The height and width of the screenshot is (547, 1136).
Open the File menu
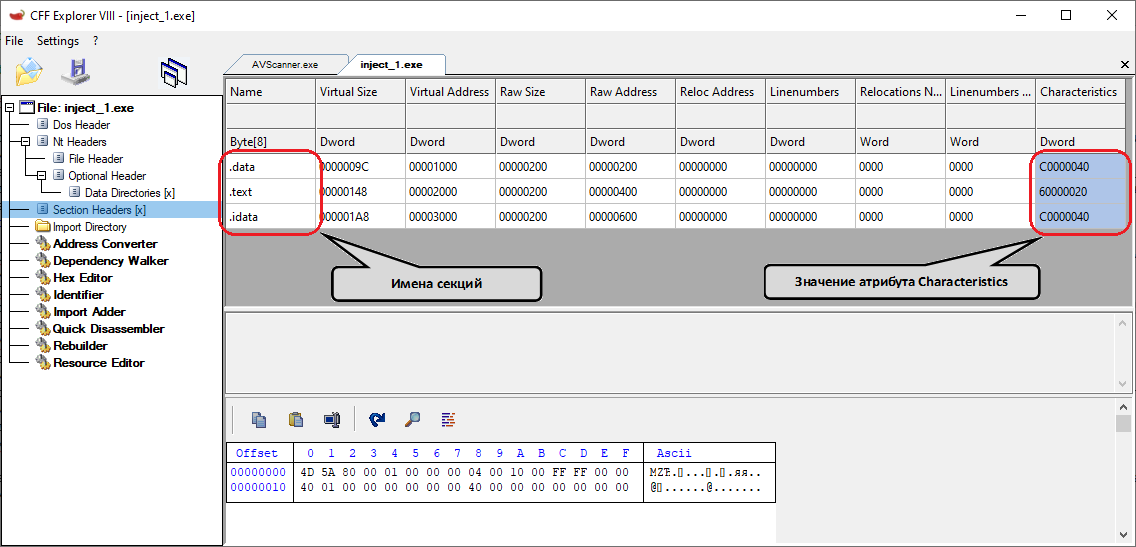tap(14, 41)
